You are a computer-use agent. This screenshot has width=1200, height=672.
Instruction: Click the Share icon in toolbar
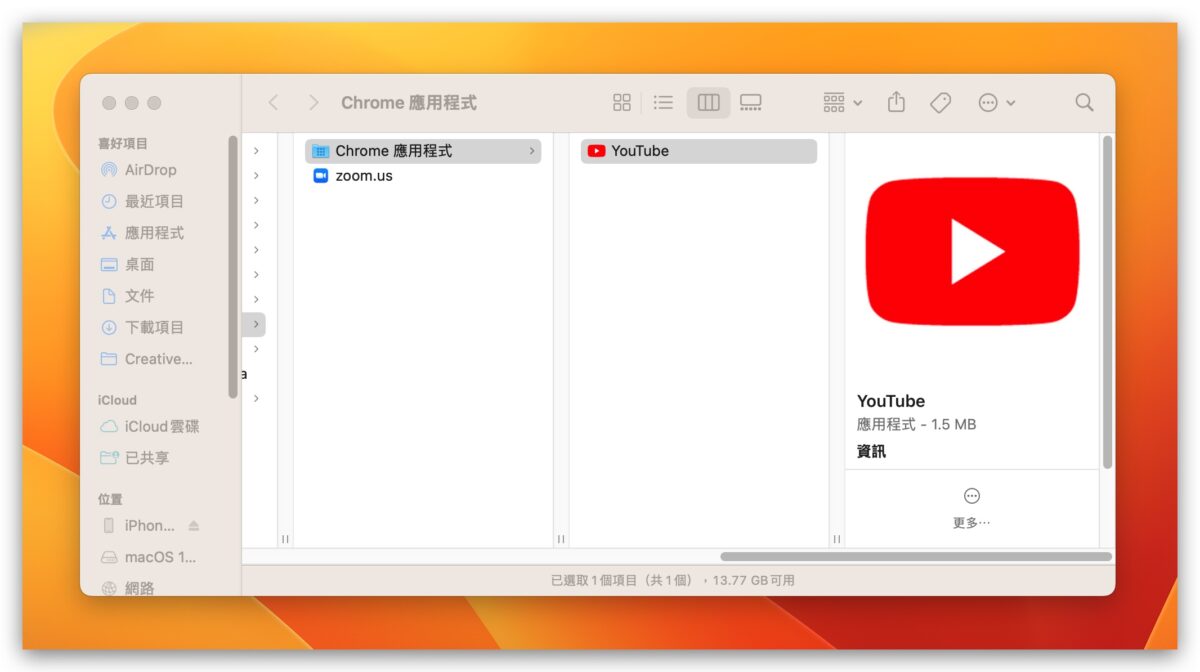(896, 102)
